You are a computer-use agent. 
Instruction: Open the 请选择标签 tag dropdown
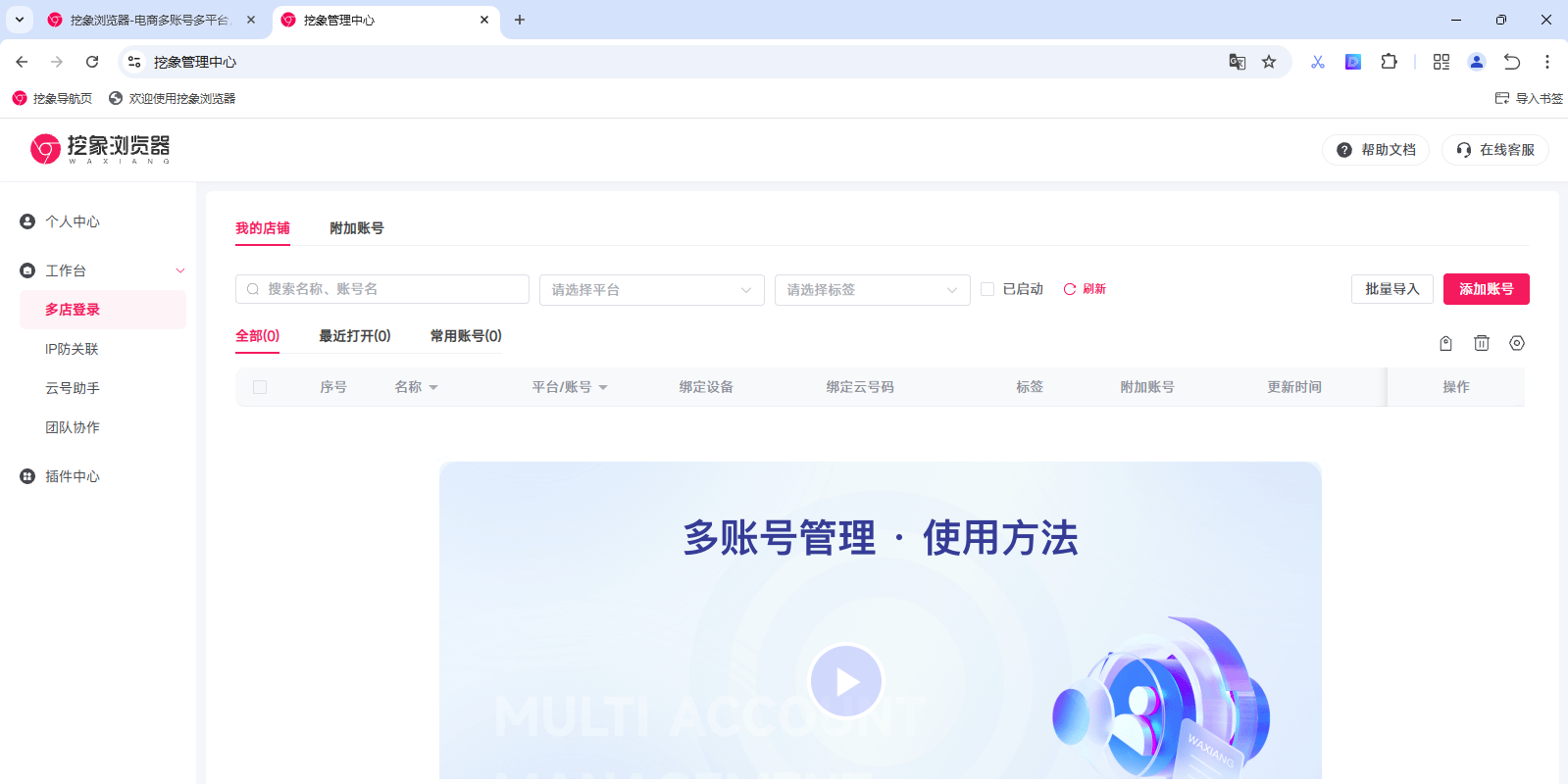point(872,290)
